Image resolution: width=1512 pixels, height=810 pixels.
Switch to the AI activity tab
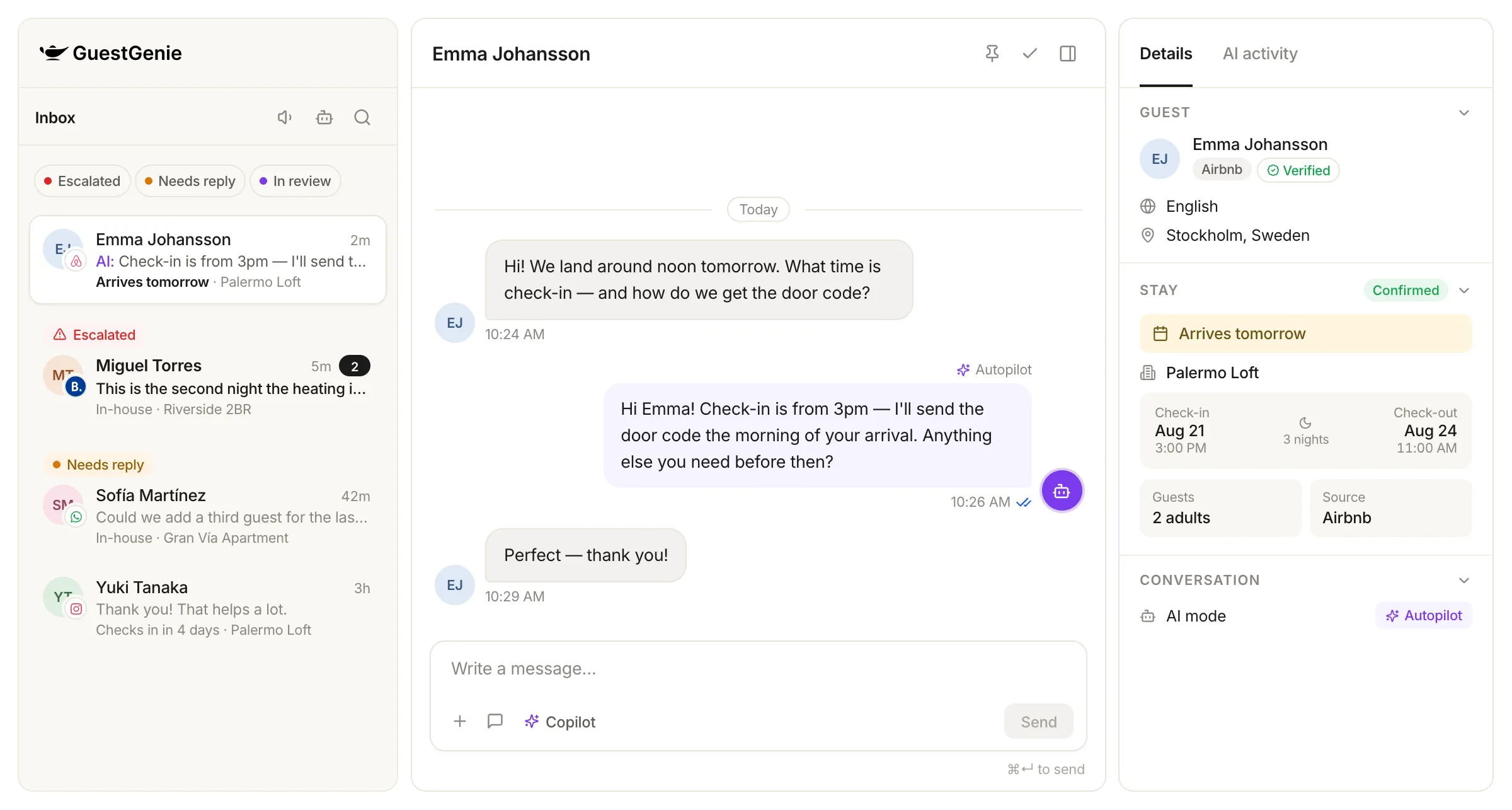[x=1260, y=54]
